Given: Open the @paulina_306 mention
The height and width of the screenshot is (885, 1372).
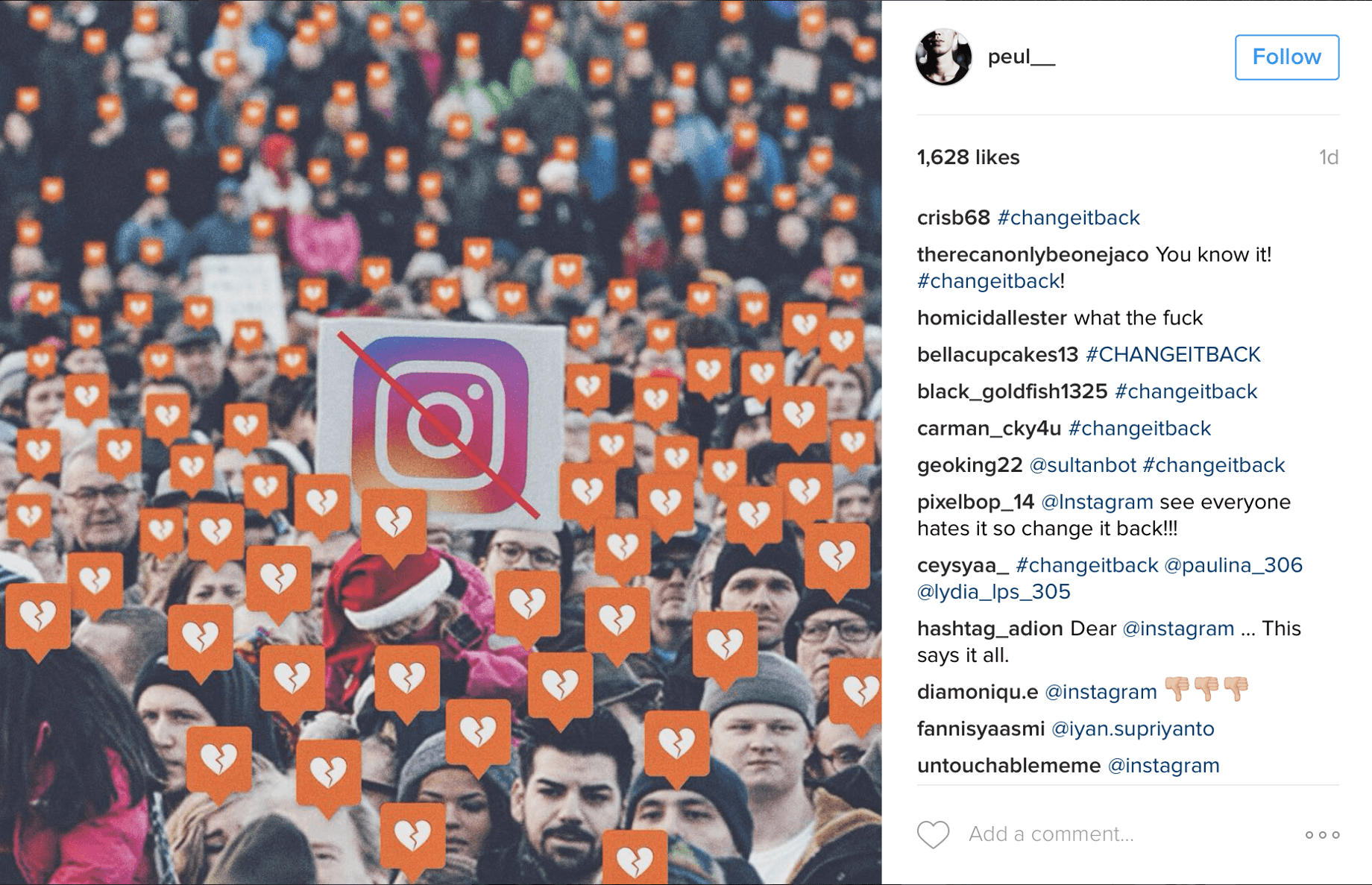Looking at the screenshot, I should tap(1233, 565).
